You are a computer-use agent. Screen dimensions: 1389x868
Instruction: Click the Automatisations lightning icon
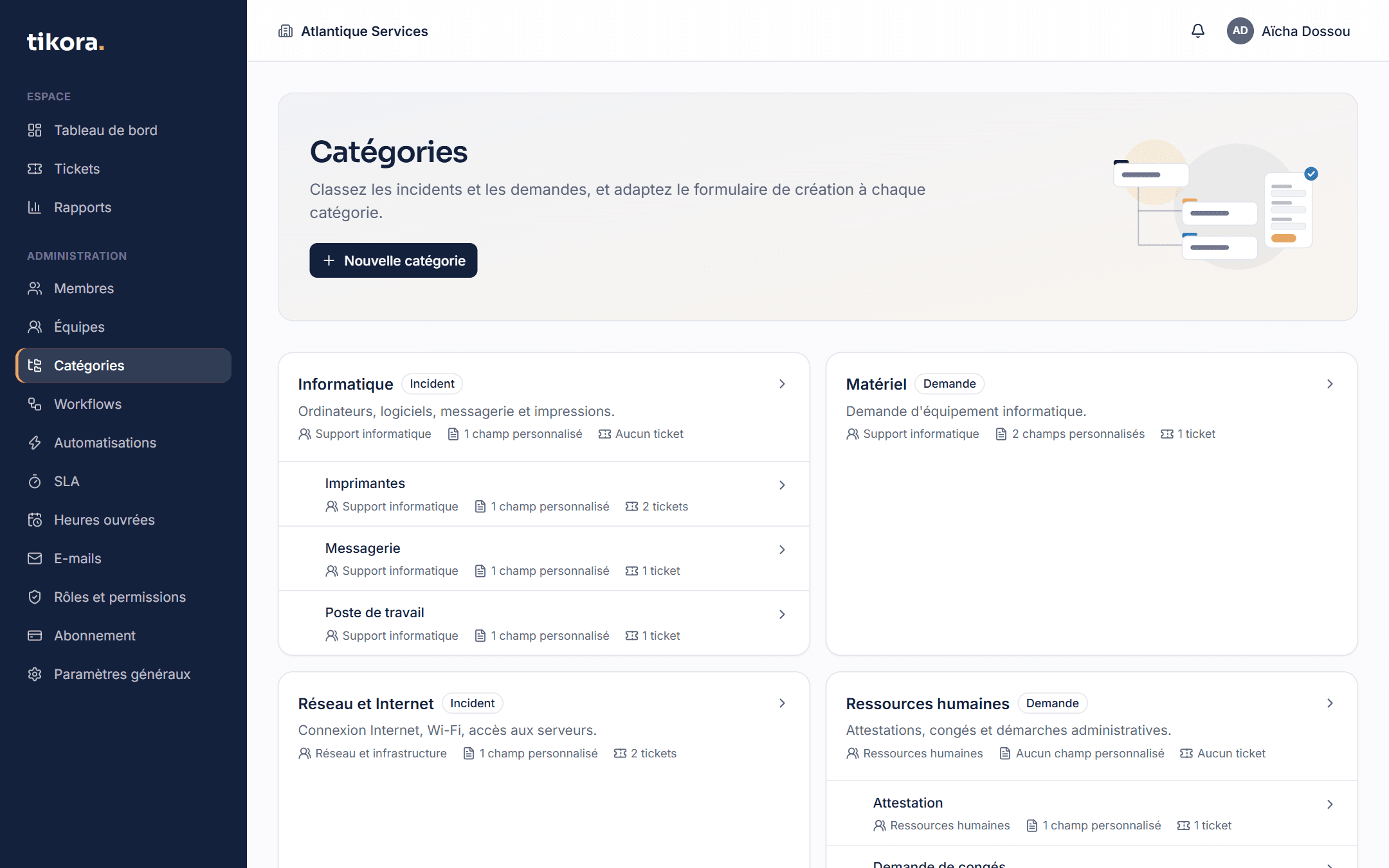tap(35, 443)
